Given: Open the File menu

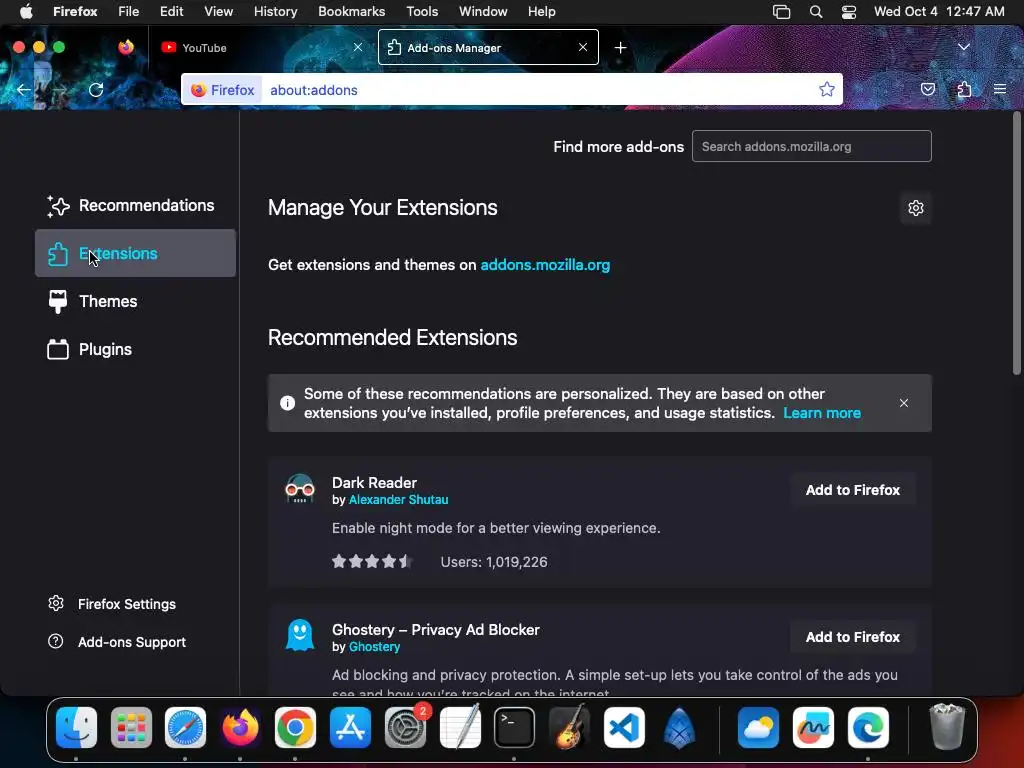Looking at the screenshot, I should coord(129,12).
